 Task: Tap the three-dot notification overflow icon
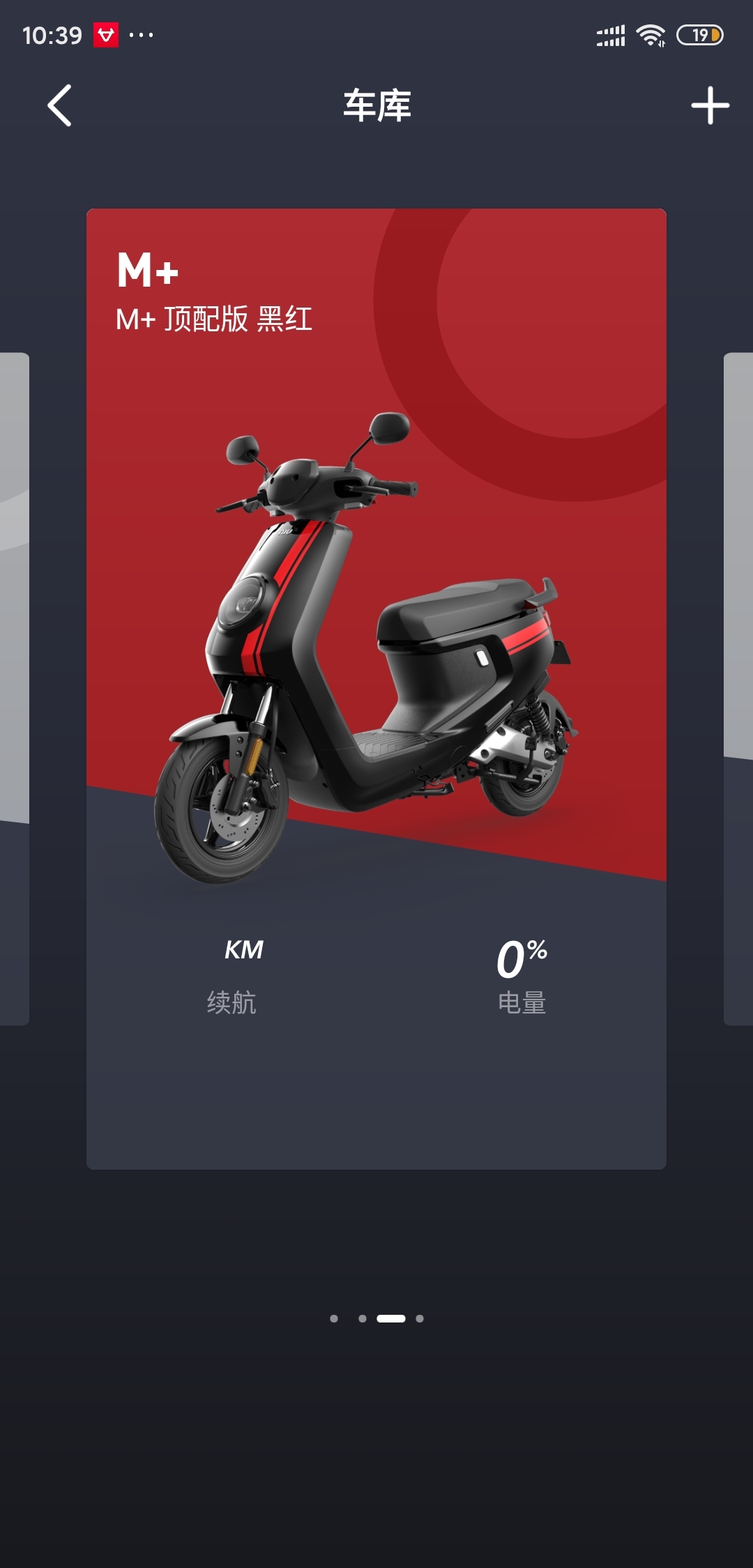click(x=142, y=35)
